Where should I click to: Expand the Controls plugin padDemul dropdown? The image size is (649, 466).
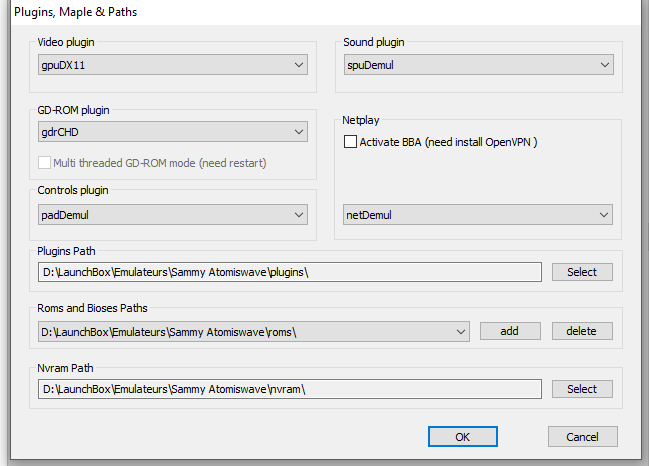point(173,214)
